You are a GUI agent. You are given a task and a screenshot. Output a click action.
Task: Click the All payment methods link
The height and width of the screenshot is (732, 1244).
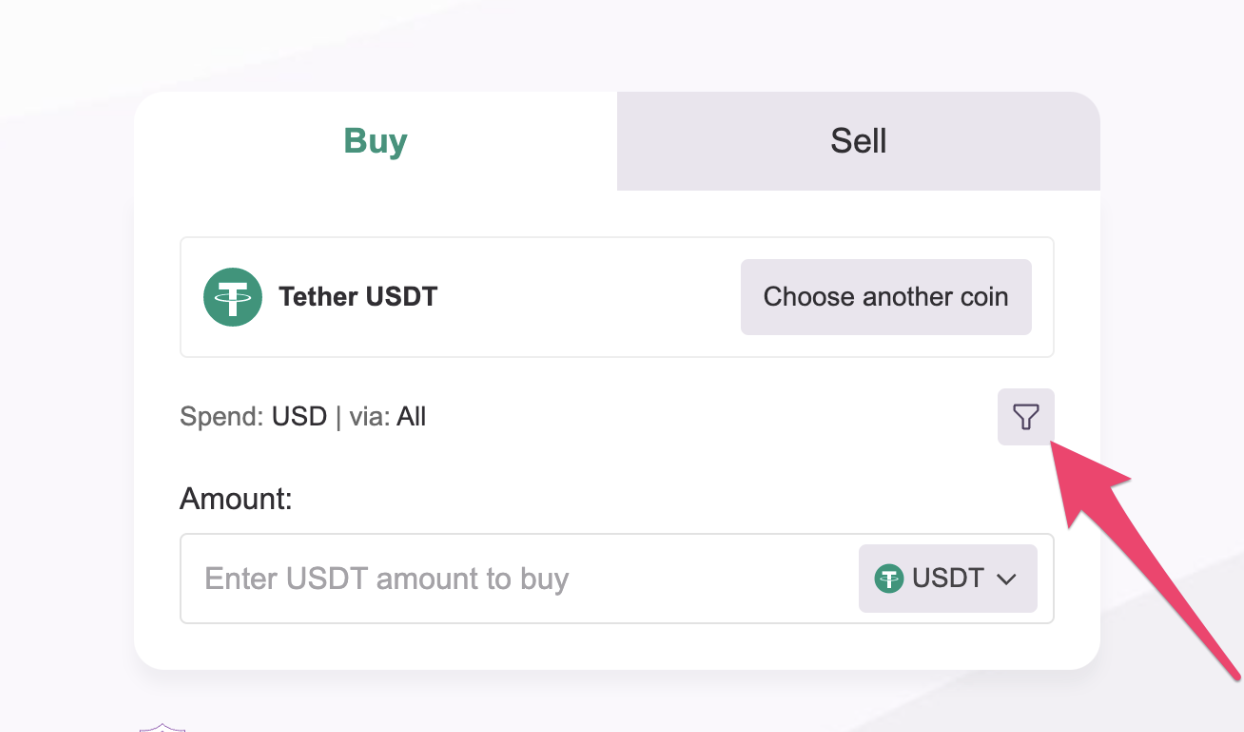click(412, 416)
